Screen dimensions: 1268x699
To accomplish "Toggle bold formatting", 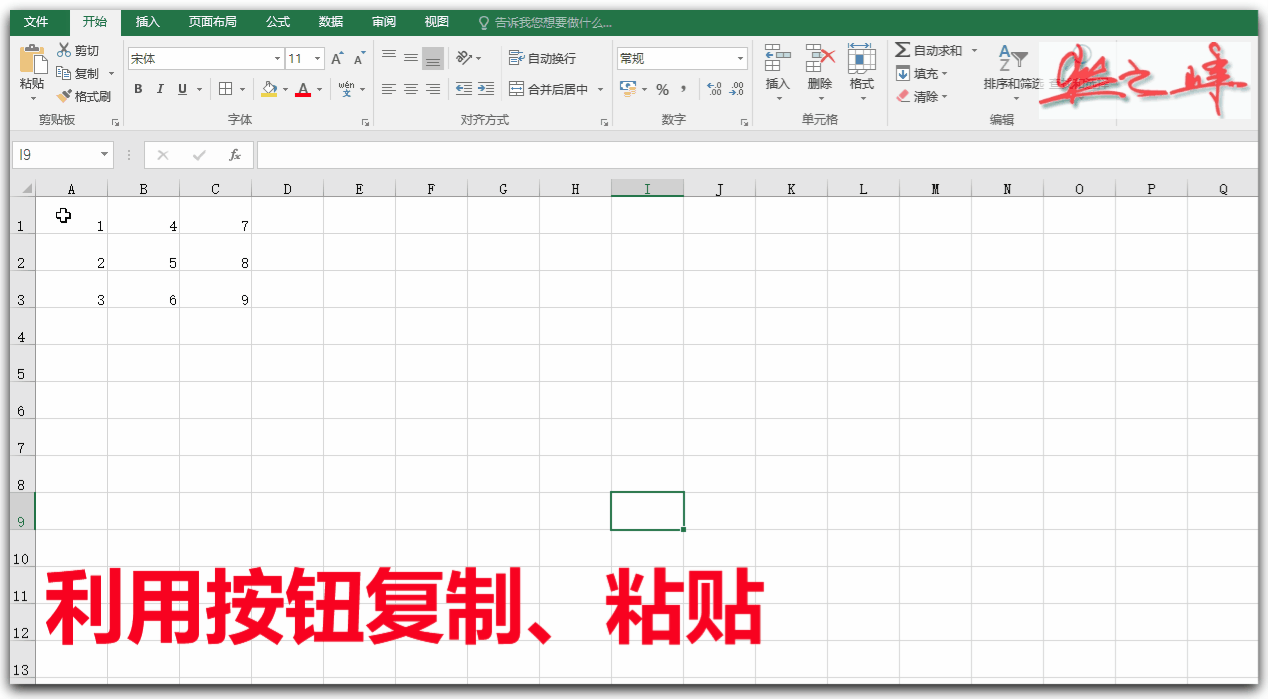I will tap(138, 89).
